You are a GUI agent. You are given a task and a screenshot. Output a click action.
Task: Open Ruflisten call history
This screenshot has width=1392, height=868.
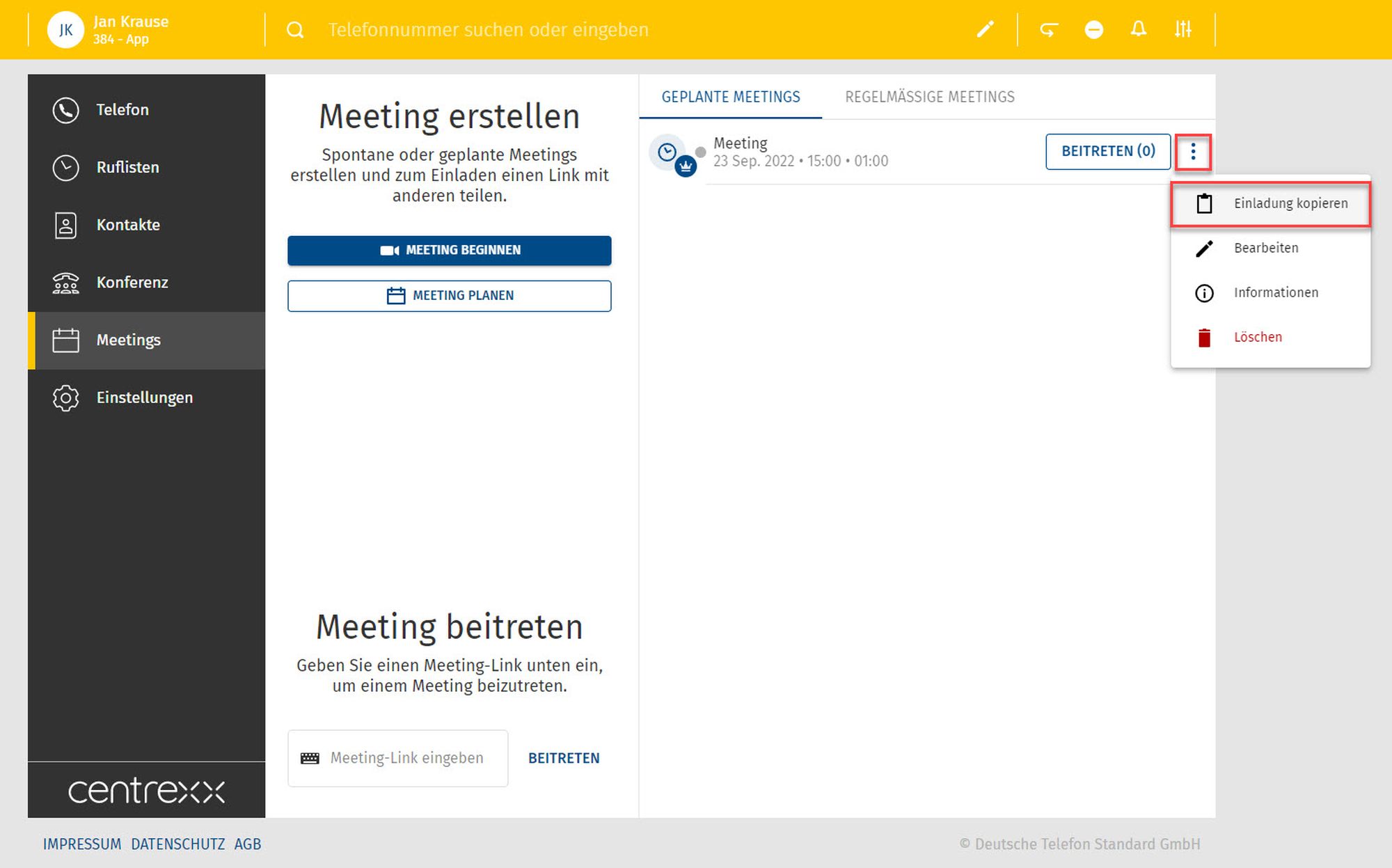coord(127,168)
